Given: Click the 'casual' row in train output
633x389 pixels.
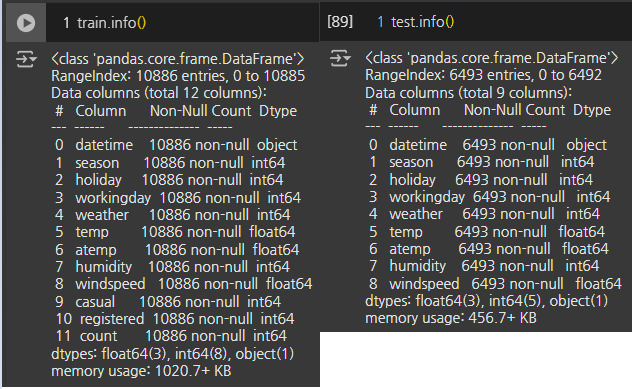Looking at the screenshot, I should pyautogui.click(x=168, y=302).
